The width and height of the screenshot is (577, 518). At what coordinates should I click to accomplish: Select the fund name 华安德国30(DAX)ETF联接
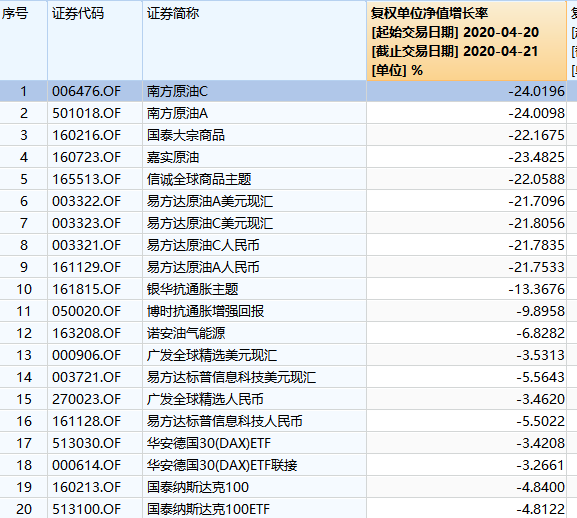[x=222, y=465]
